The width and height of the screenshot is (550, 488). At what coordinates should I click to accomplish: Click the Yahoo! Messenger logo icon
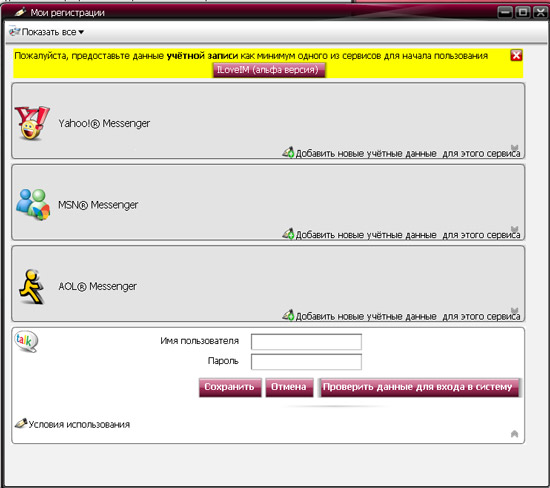tap(32, 123)
